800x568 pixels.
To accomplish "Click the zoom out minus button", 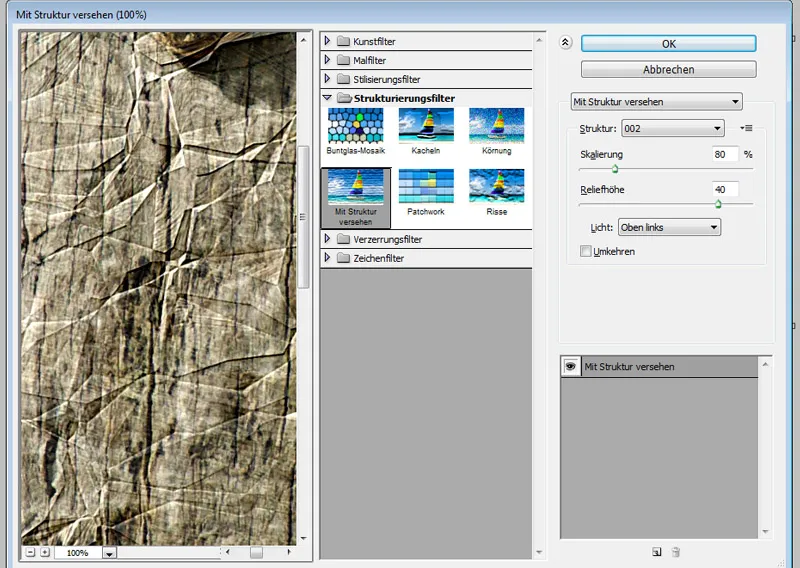I will tap(30, 552).
